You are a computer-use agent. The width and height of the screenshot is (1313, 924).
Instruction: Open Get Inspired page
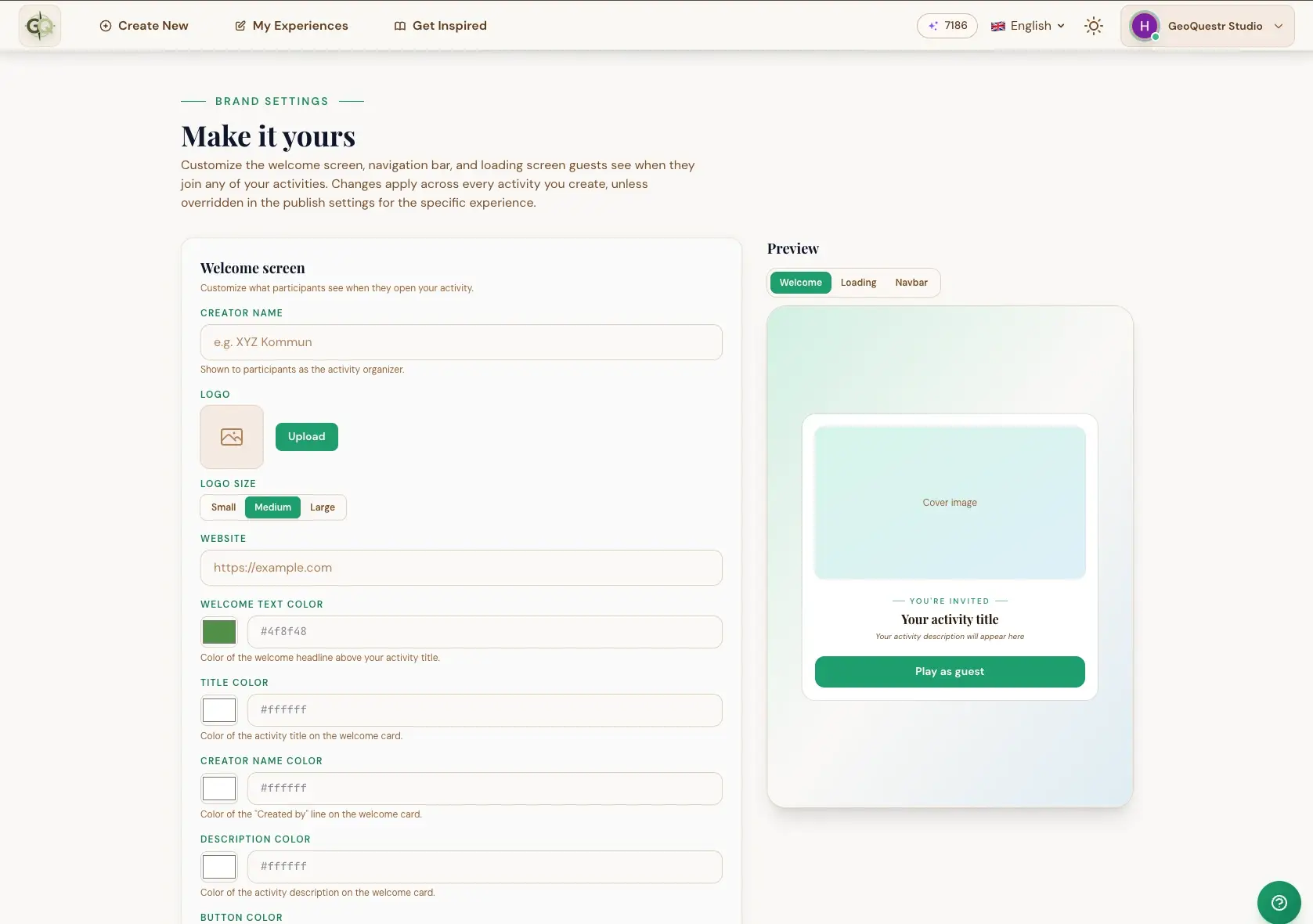coord(440,26)
